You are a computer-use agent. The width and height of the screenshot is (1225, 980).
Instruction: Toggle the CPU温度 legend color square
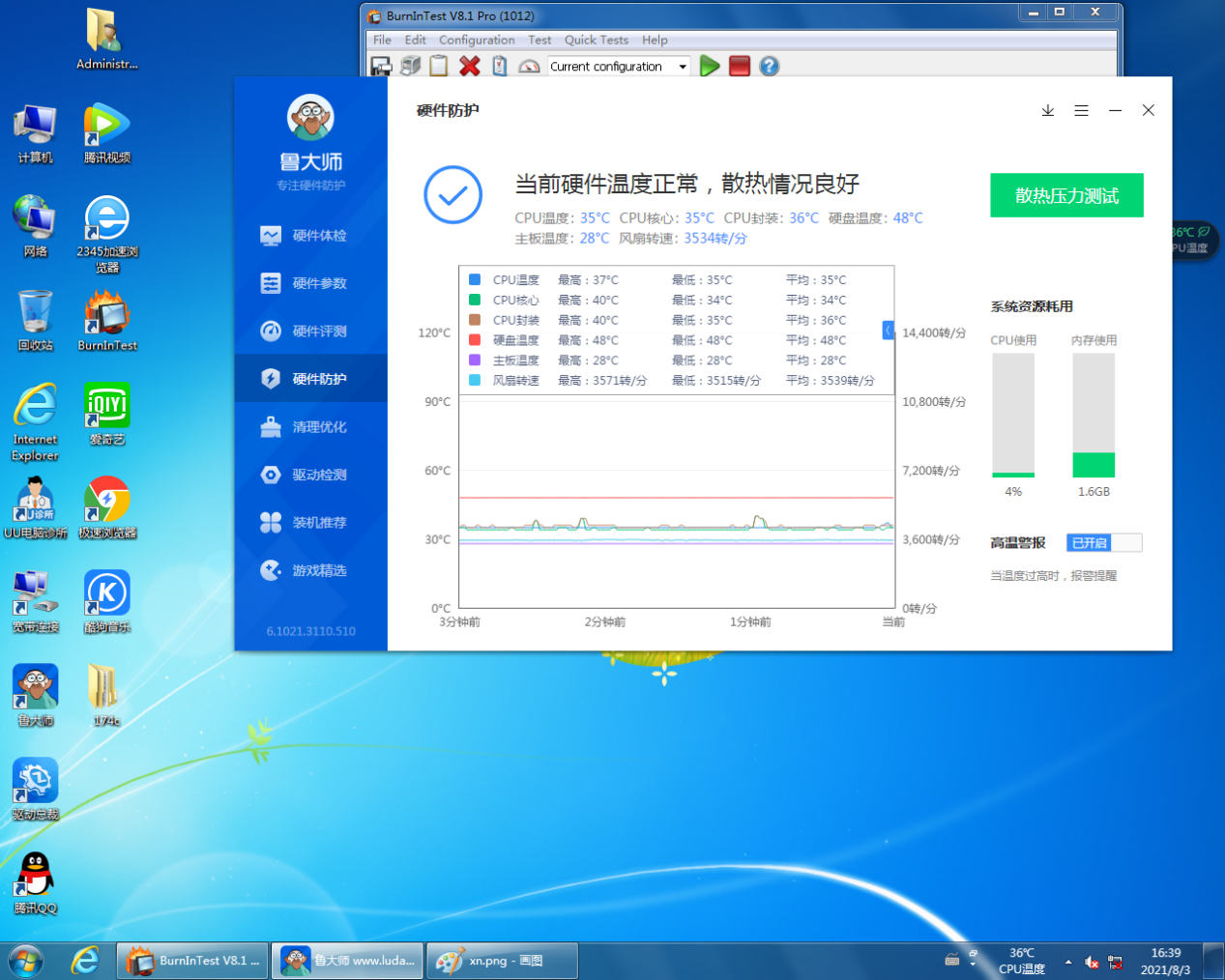(474, 278)
